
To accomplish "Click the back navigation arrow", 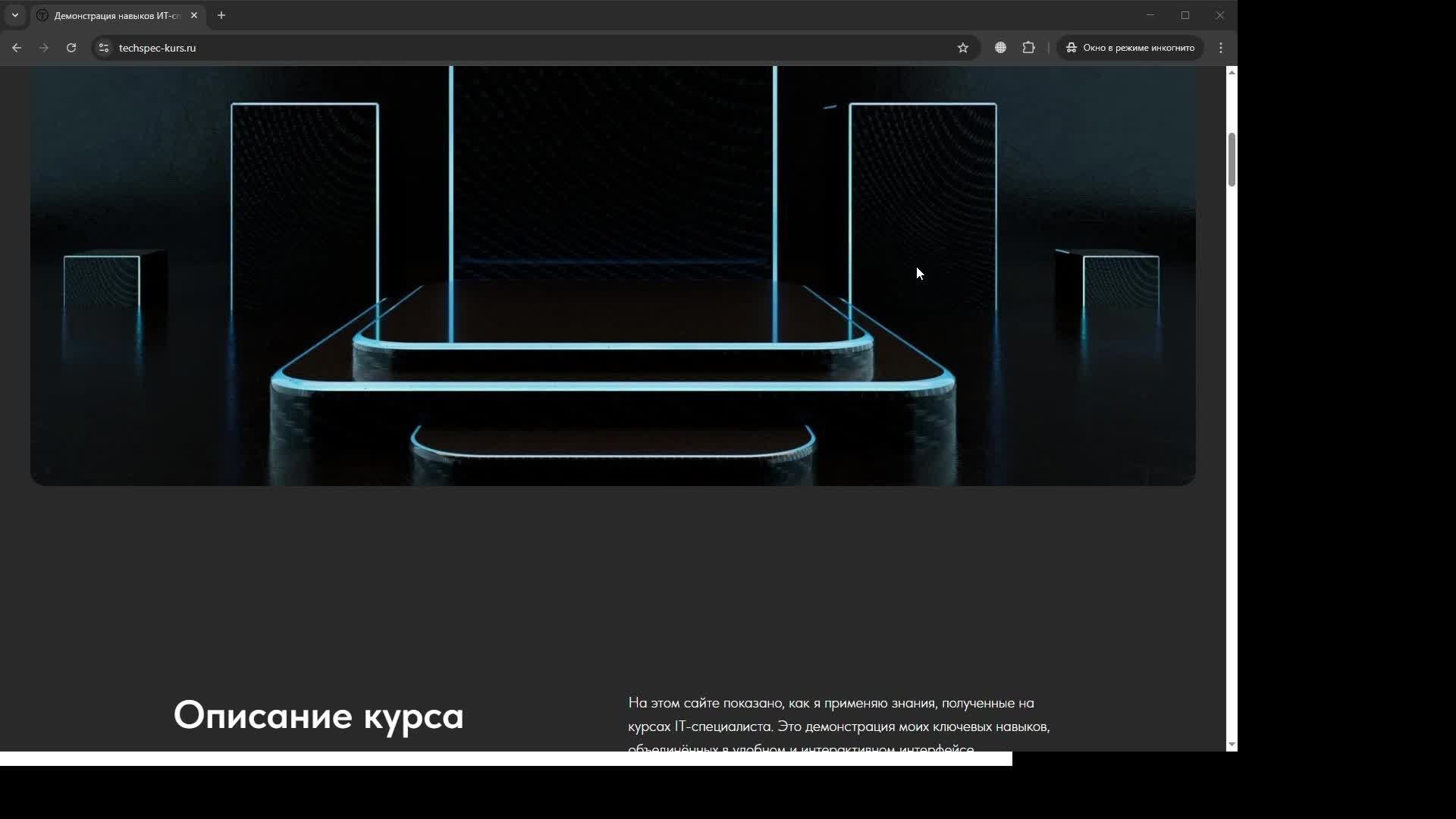I will click(x=17, y=48).
